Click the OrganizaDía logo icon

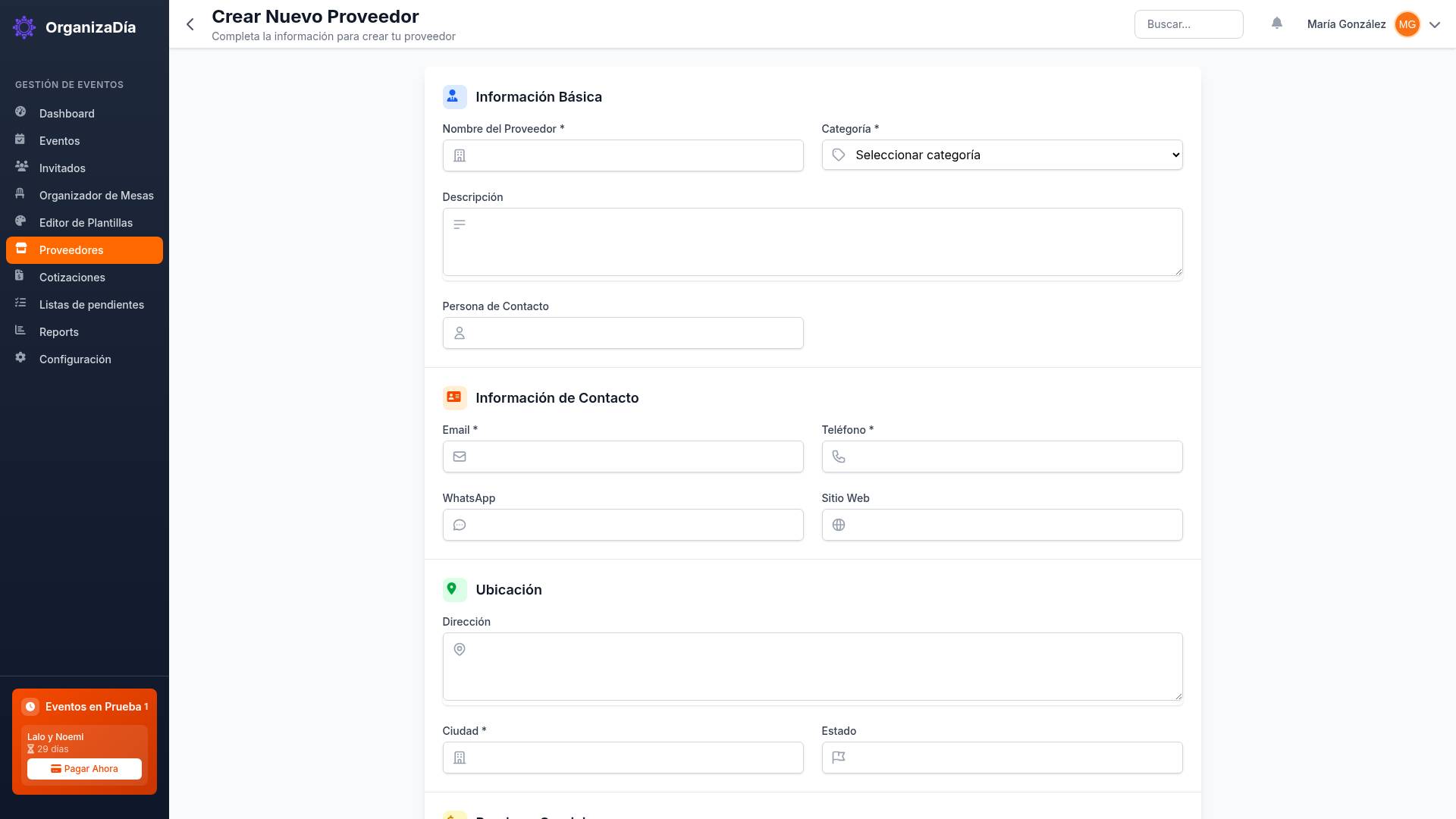point(24,27)
